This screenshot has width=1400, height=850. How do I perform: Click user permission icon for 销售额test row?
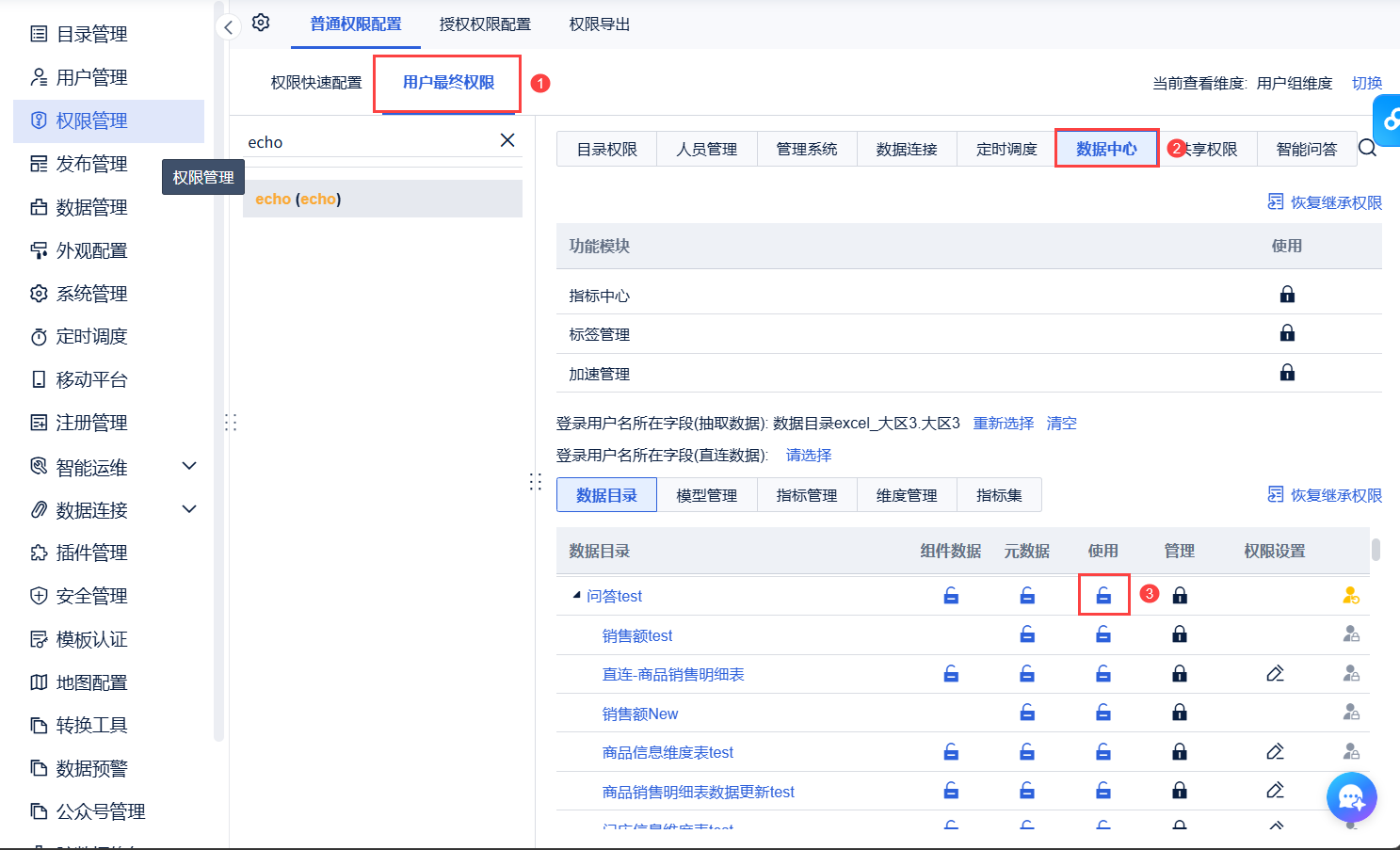pos(1351,635)
